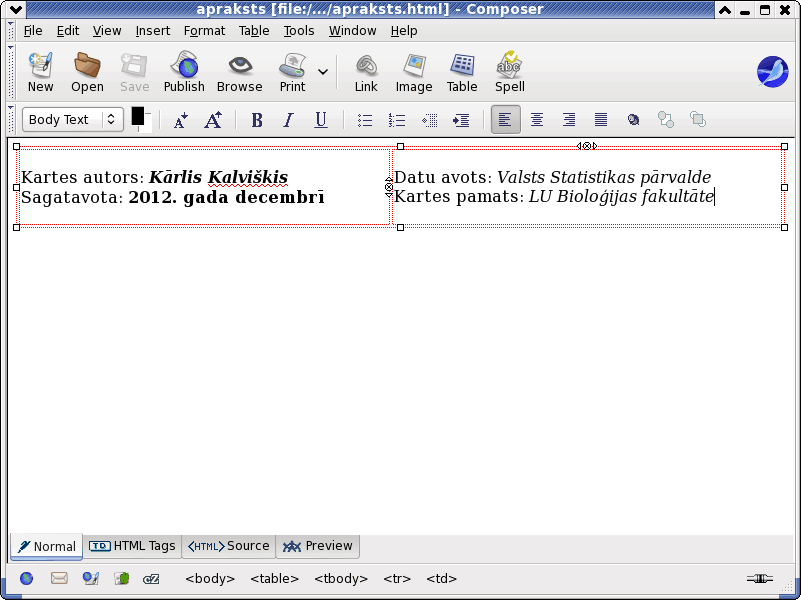Select the <tbody> tag in status bar

point(341,579)
